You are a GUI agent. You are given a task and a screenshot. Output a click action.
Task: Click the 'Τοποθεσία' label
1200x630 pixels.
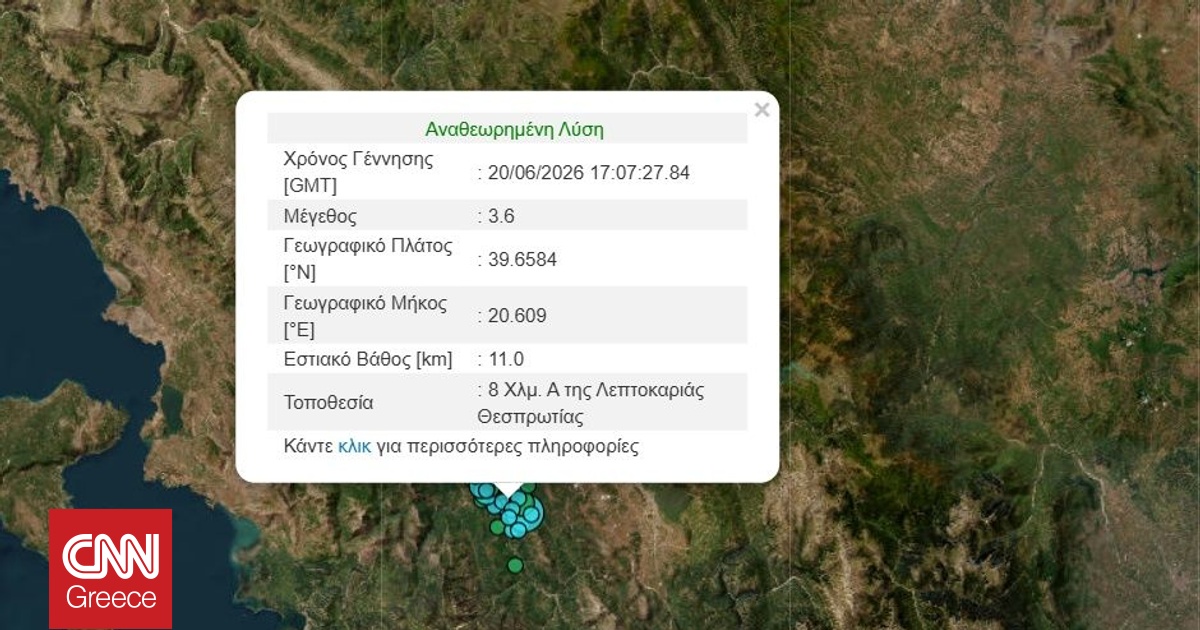pyautogui.click(x=328, y=403)
